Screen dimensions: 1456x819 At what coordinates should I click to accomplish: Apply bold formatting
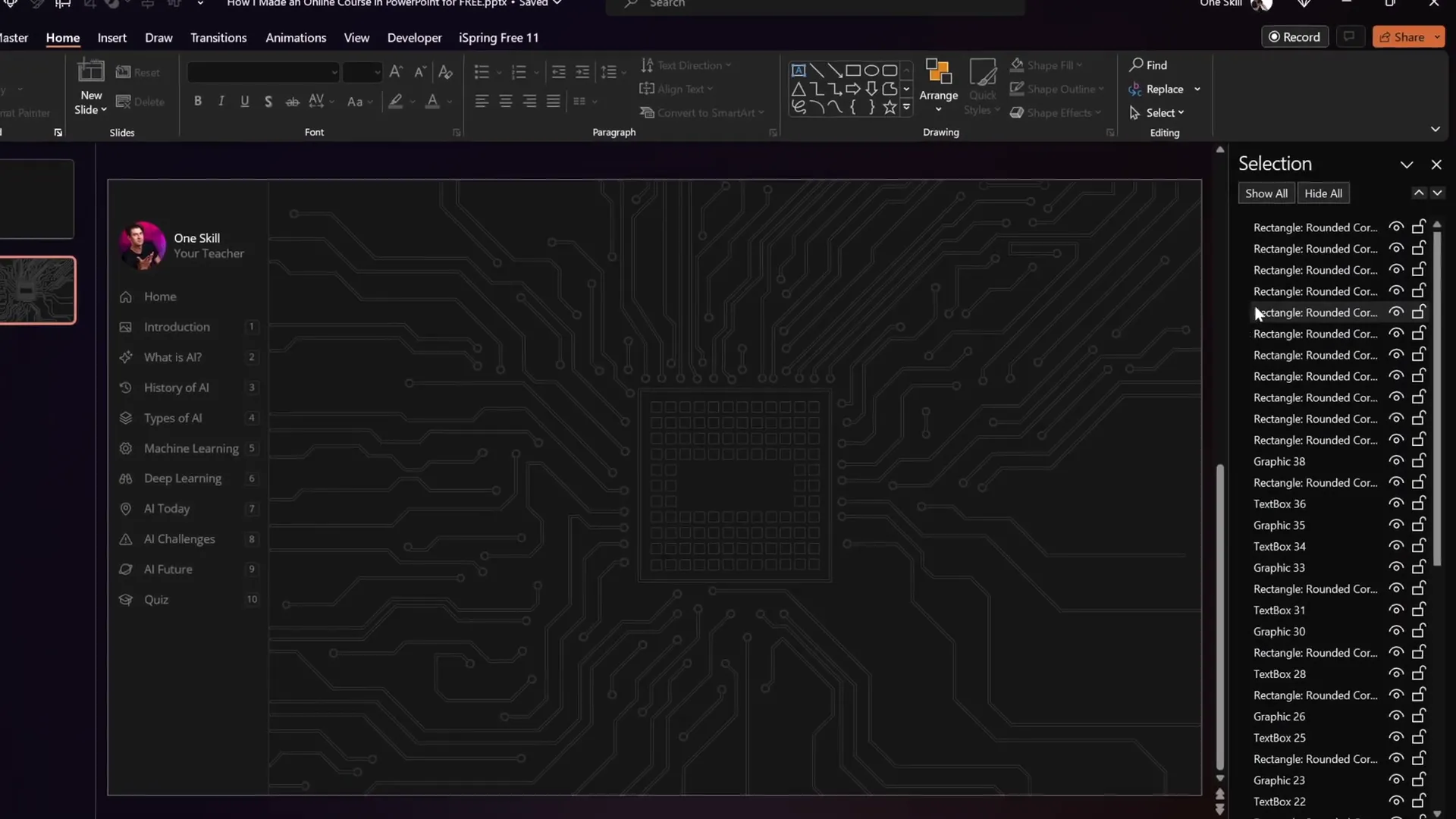tap(198, 101)
